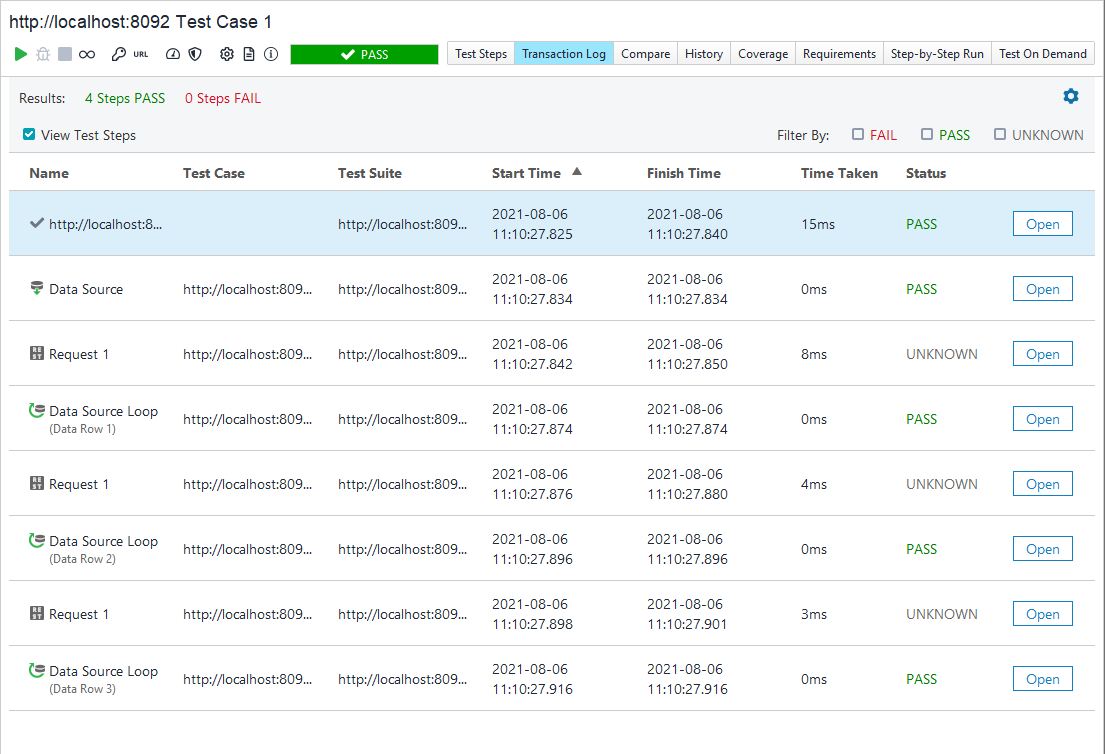Open the blue settings gear above Filter By

(x=1071, y=96)
